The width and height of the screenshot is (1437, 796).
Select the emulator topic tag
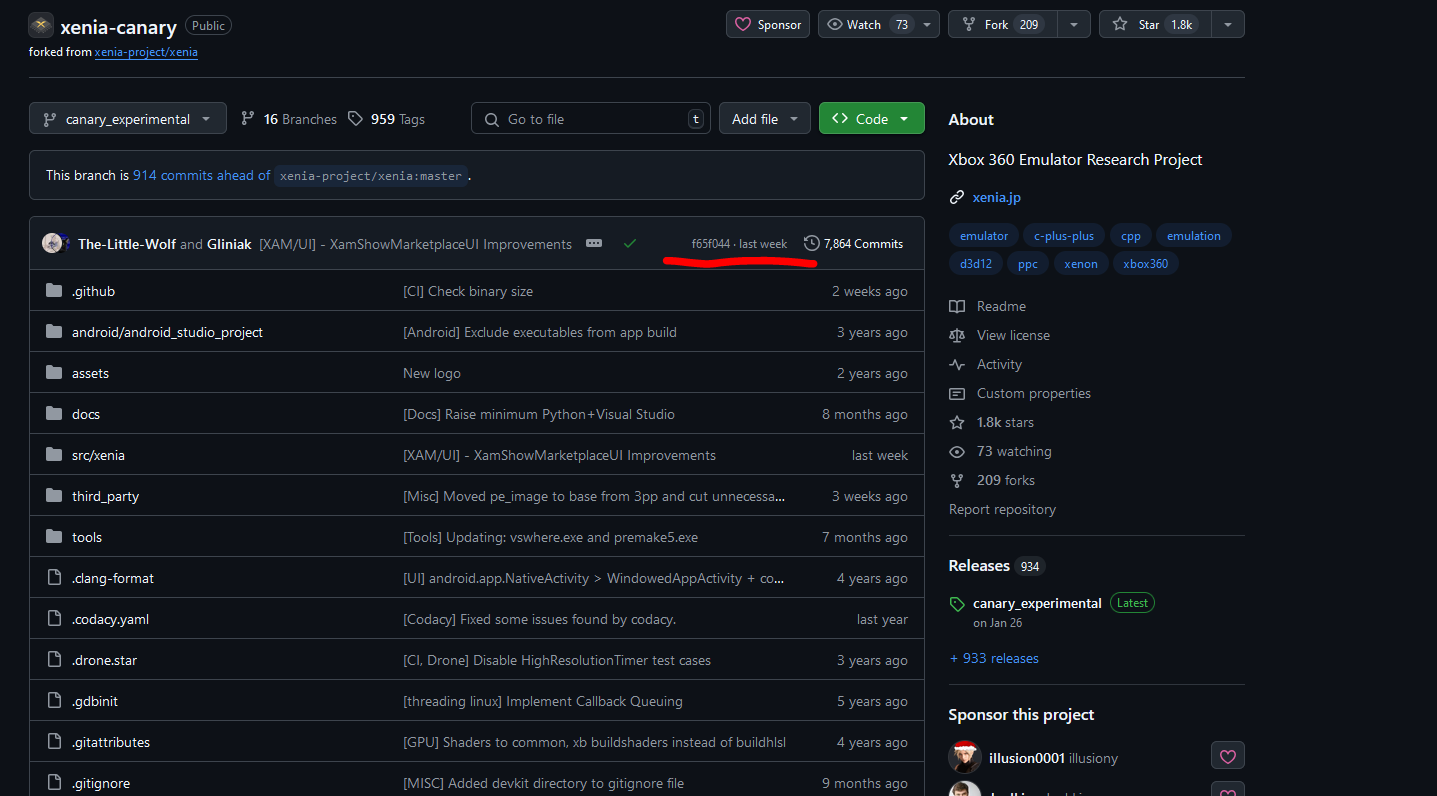tap(984, 236)
